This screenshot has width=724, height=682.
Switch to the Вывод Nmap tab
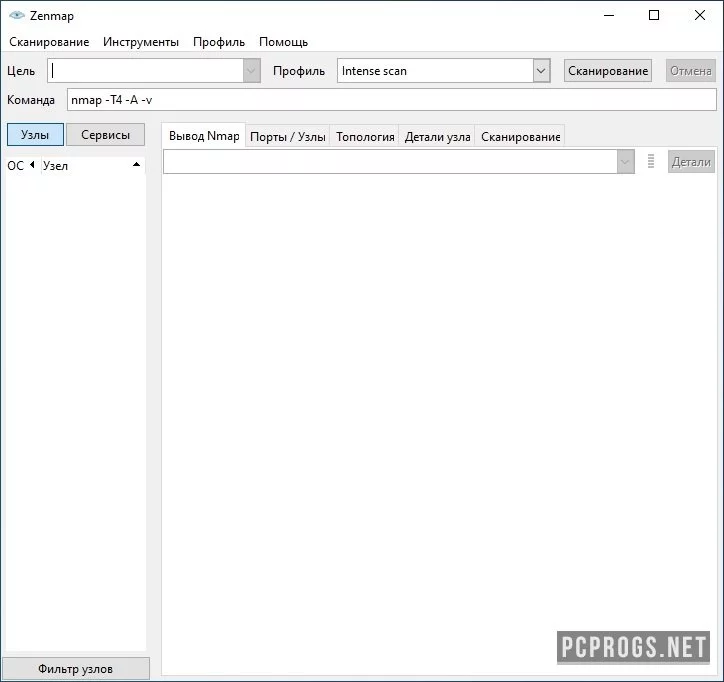coord(204,136)
